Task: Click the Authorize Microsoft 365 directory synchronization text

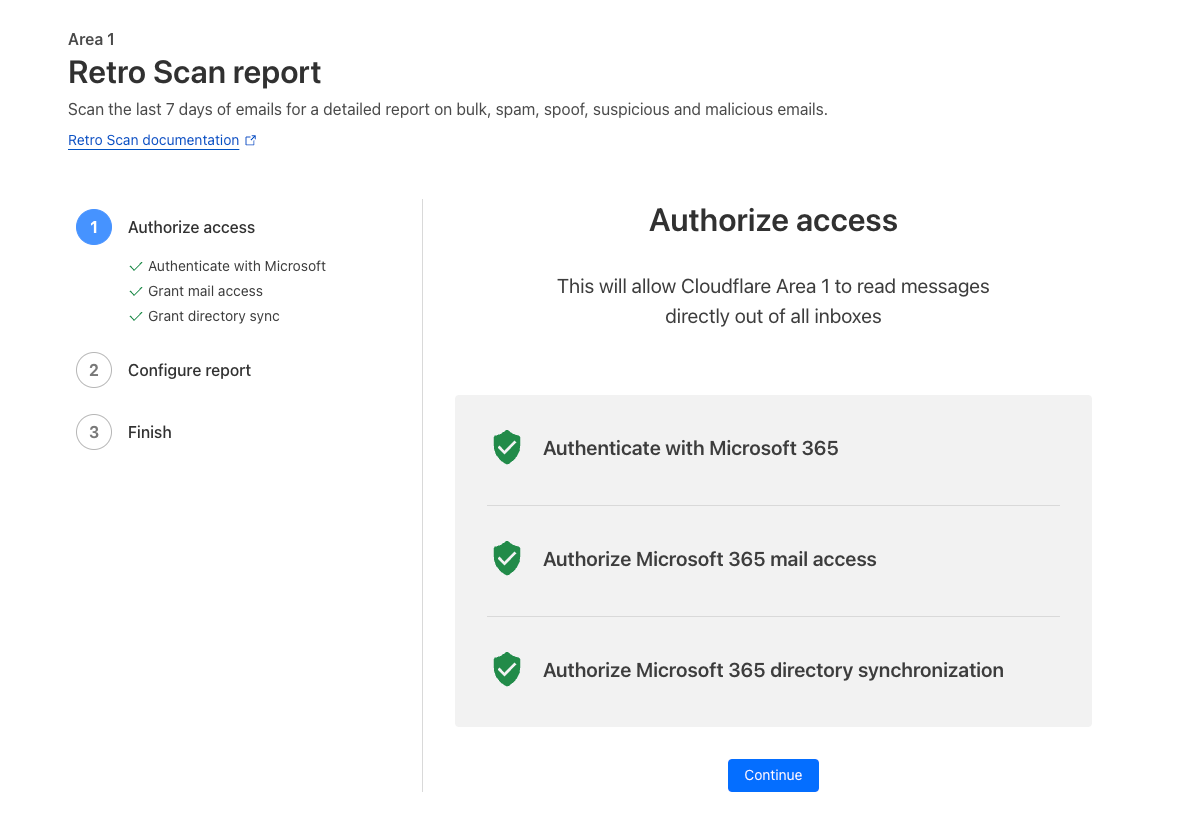Action: click(773, 670)
